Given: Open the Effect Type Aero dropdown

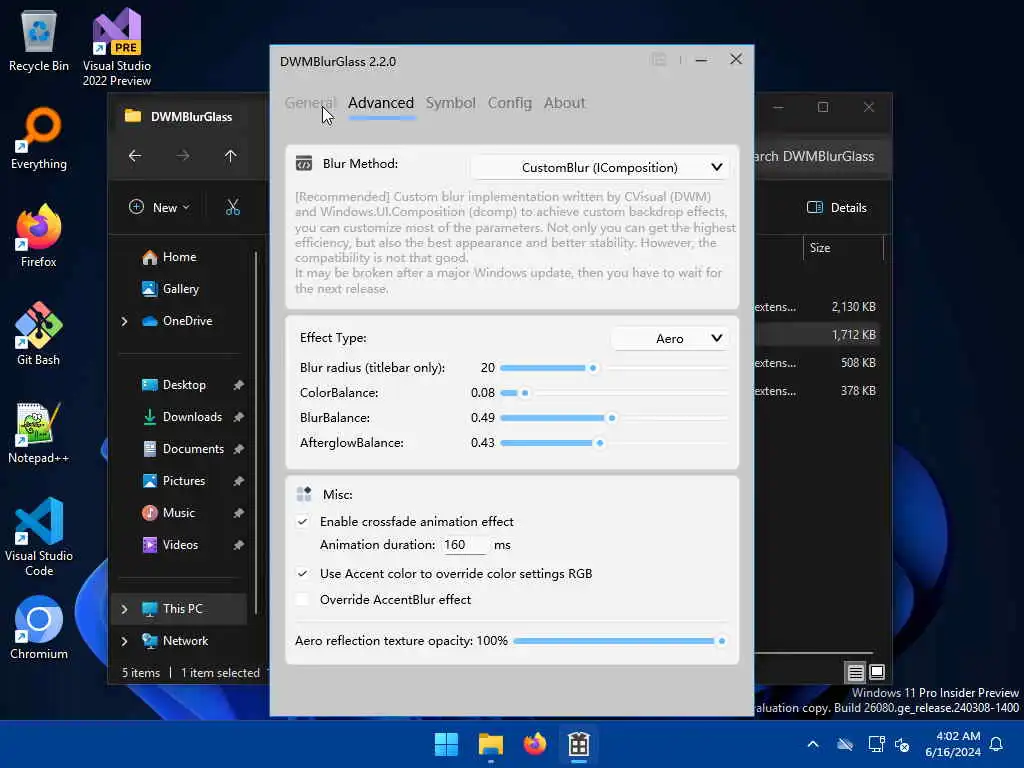Looking at the screenshot, I should click(670, 338).
